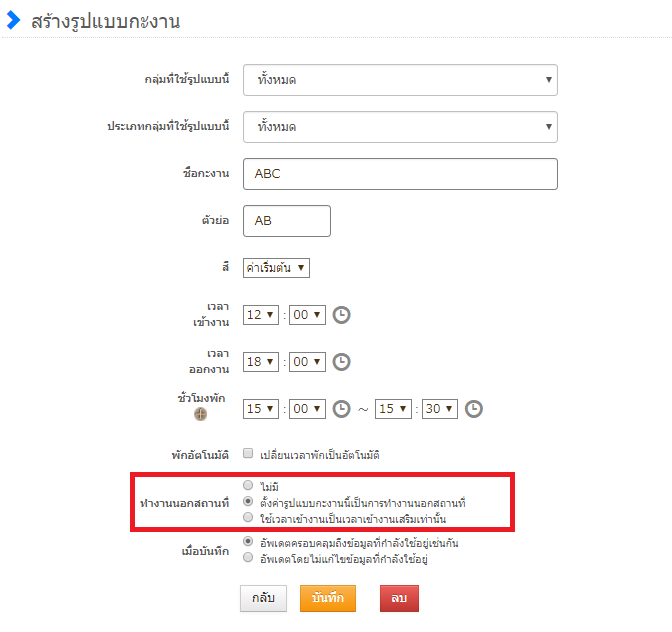This screenshot has width=672, height=632.
Task: Click the red ลบ delete button
Action: (399, 597)
